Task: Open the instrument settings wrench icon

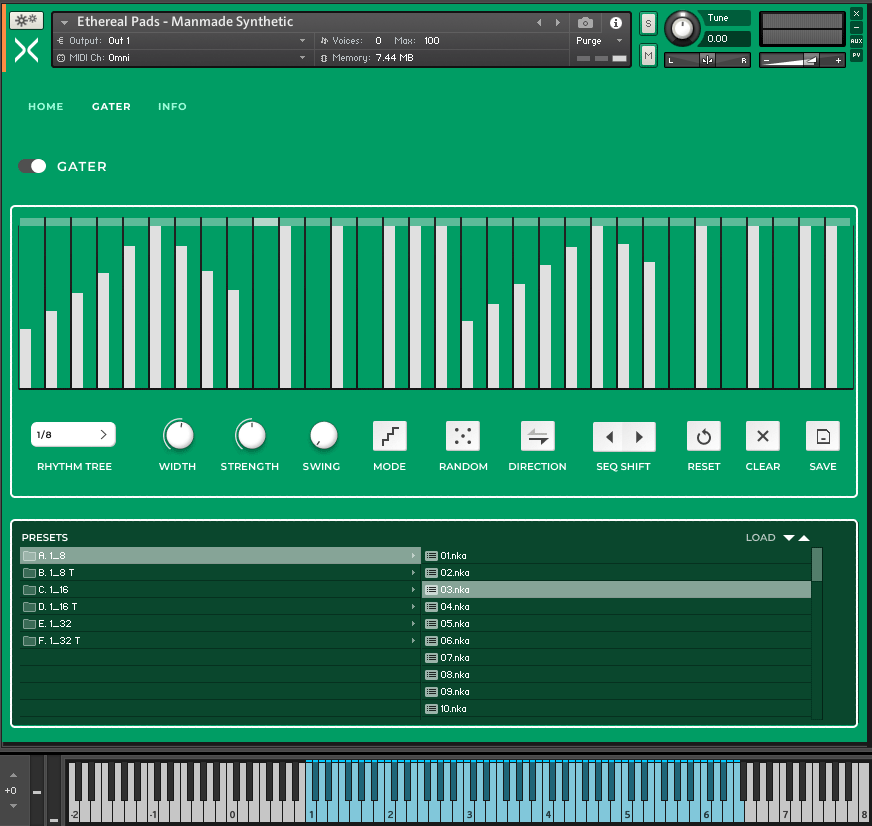Action: (x=26, y=21)
